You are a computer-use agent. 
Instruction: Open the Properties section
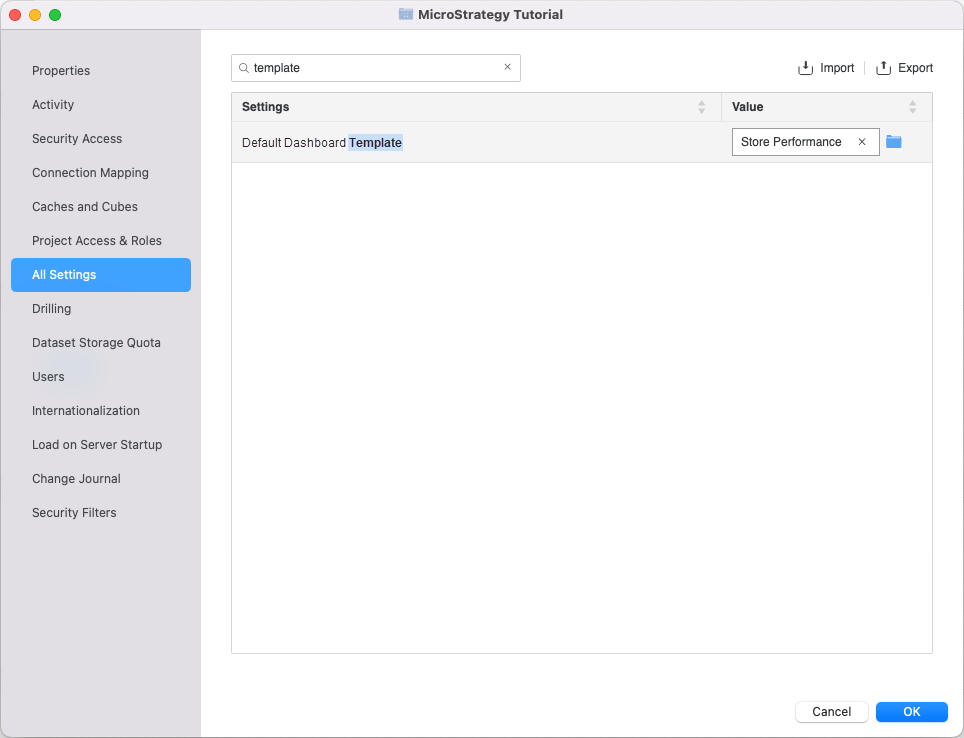click(x=61, y=71)
